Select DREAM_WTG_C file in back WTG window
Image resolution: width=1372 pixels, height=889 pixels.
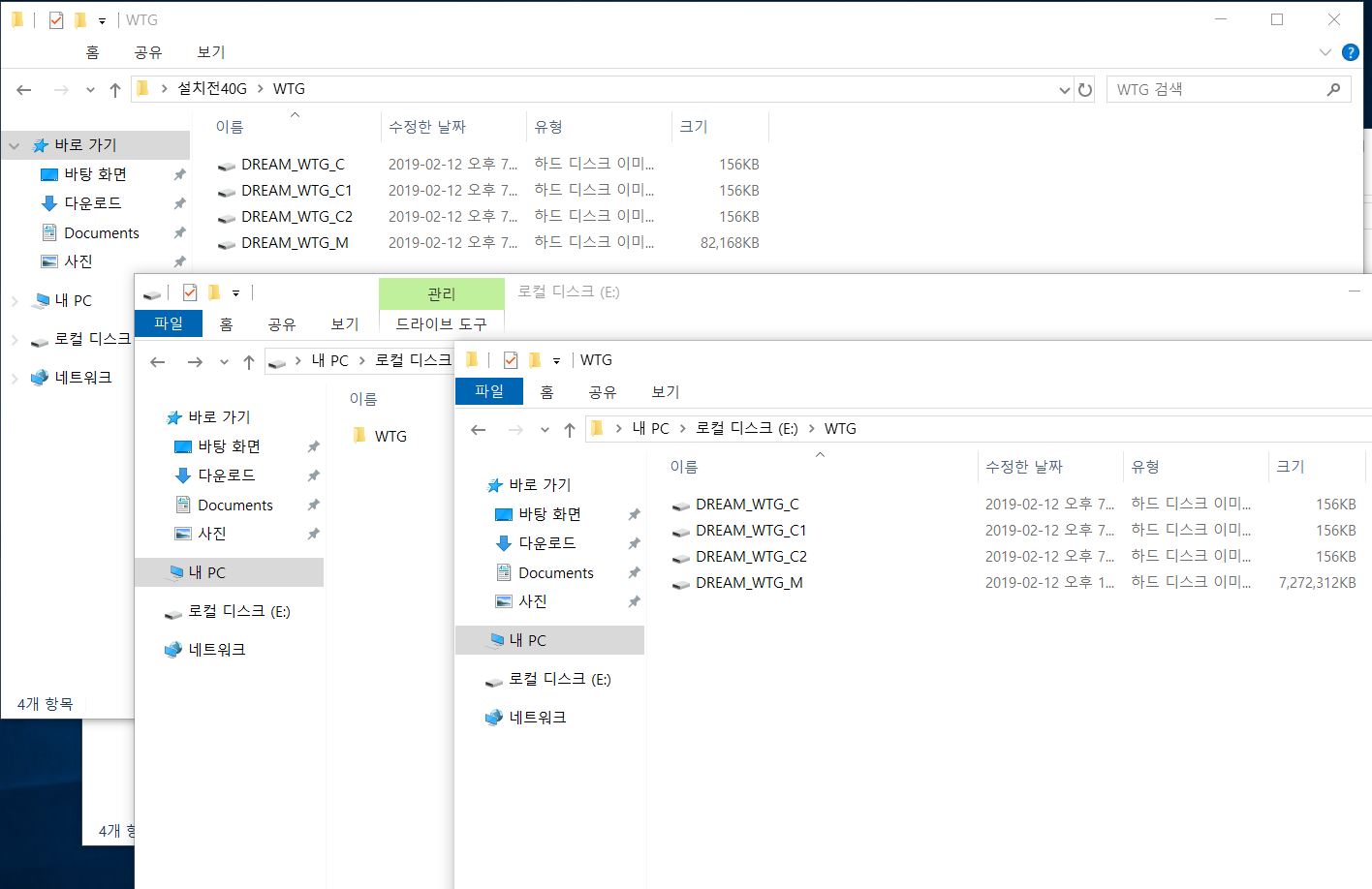pyautogui.click(x=293, y=165)
